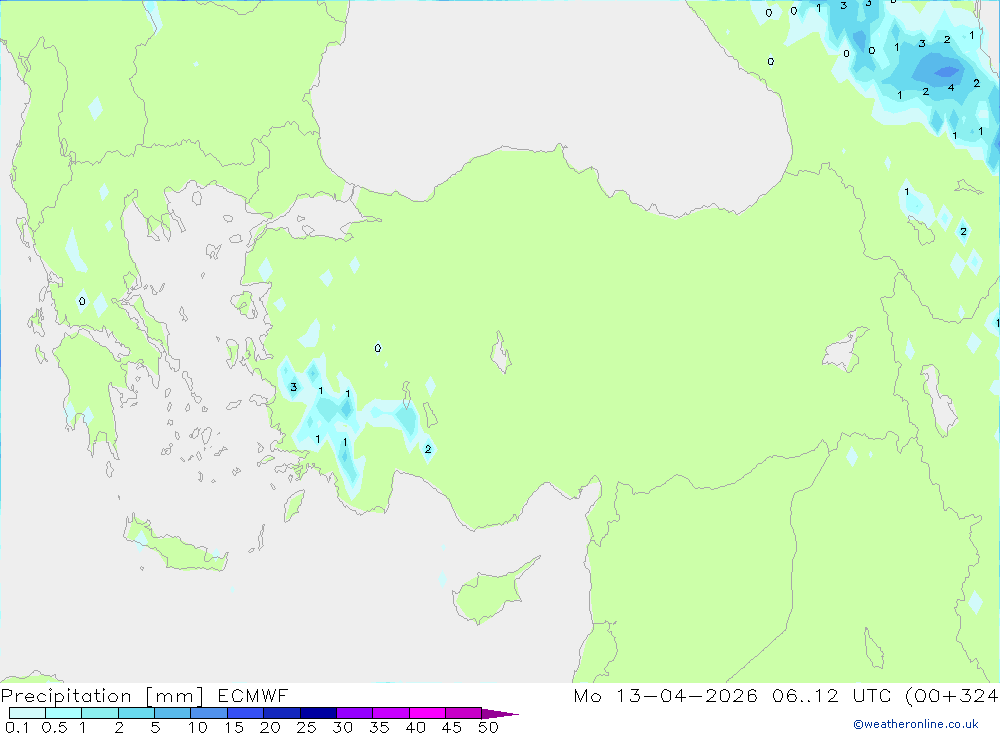Click the weatheronline.co.uk copyright link
Image resolution: width=1000 pixels, height=733 pixels.
[x=916, y=724]
